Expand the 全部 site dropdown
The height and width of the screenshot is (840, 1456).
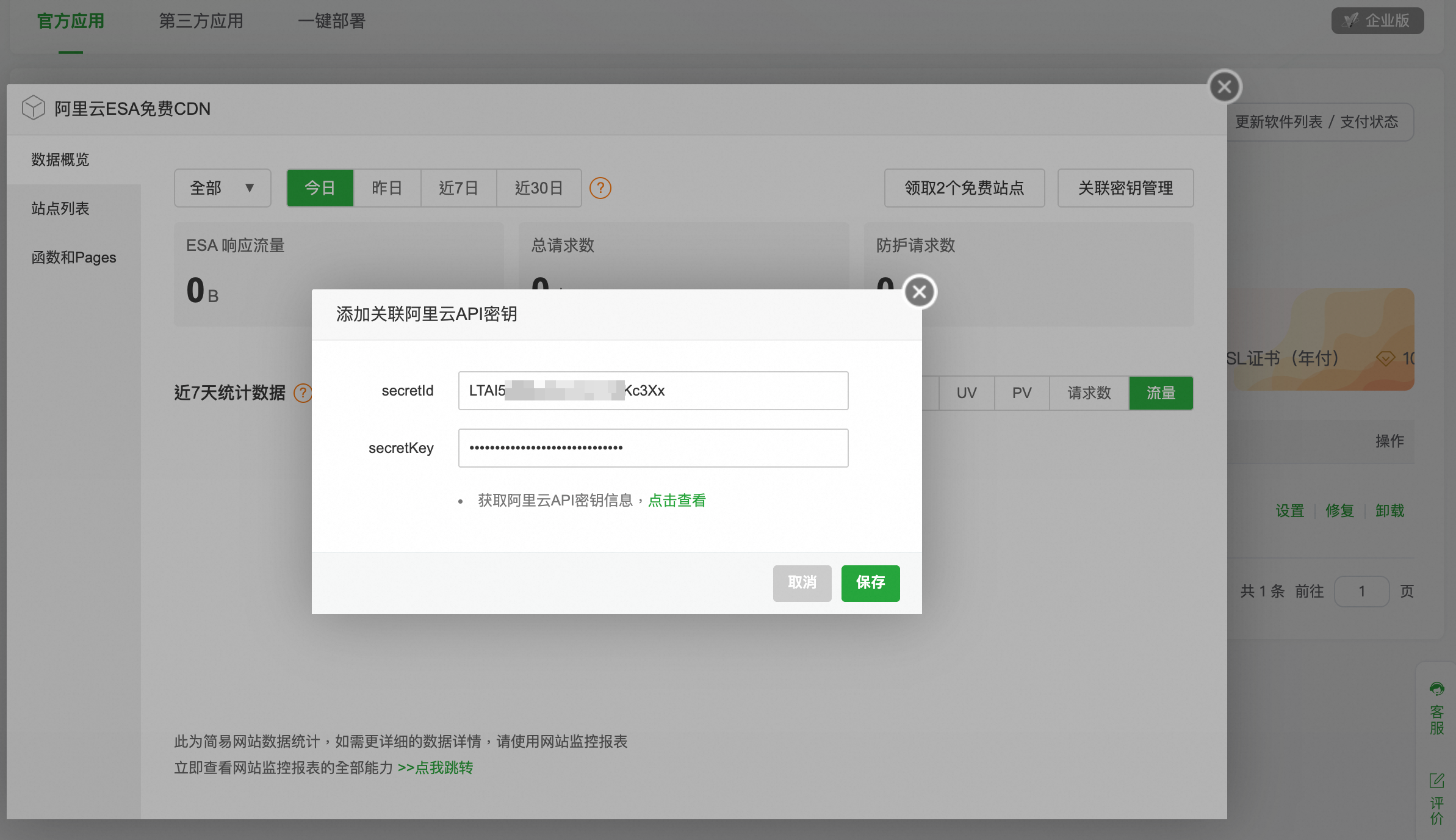pyautogui.click(x=222, y=188)
